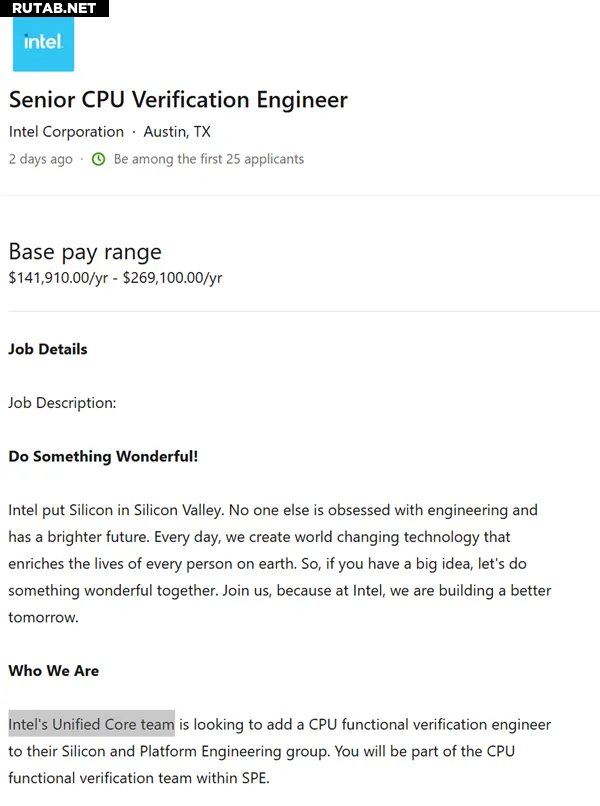Click the "functional verification team within SPE" line

click(138, 778)
